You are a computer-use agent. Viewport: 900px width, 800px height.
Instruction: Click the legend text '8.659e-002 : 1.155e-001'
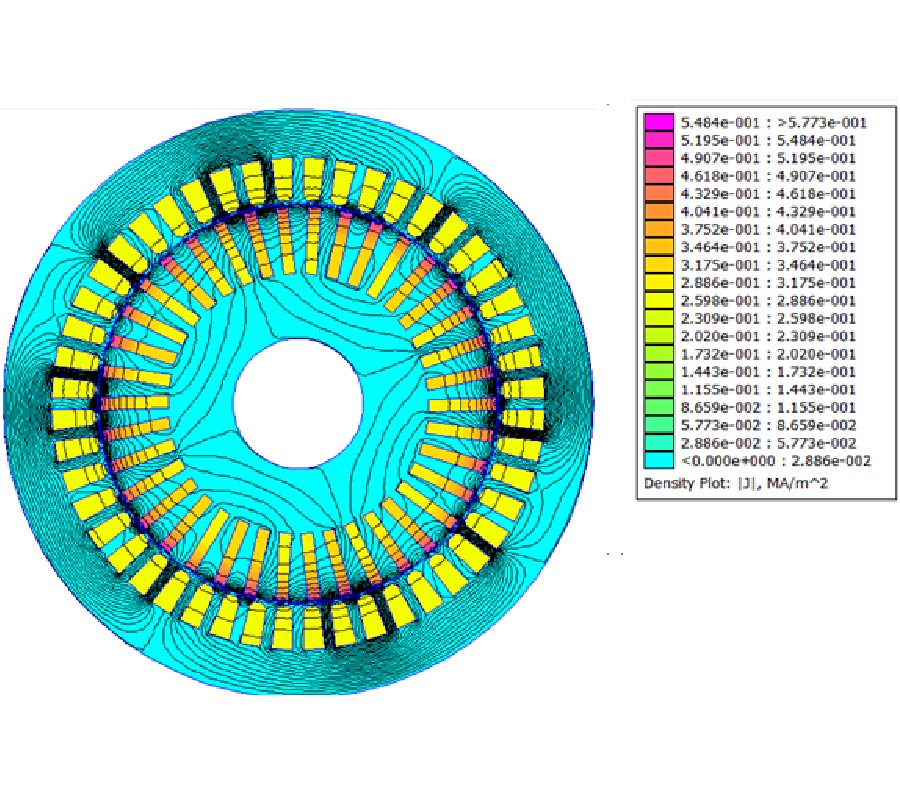click(x=767, y=408)
